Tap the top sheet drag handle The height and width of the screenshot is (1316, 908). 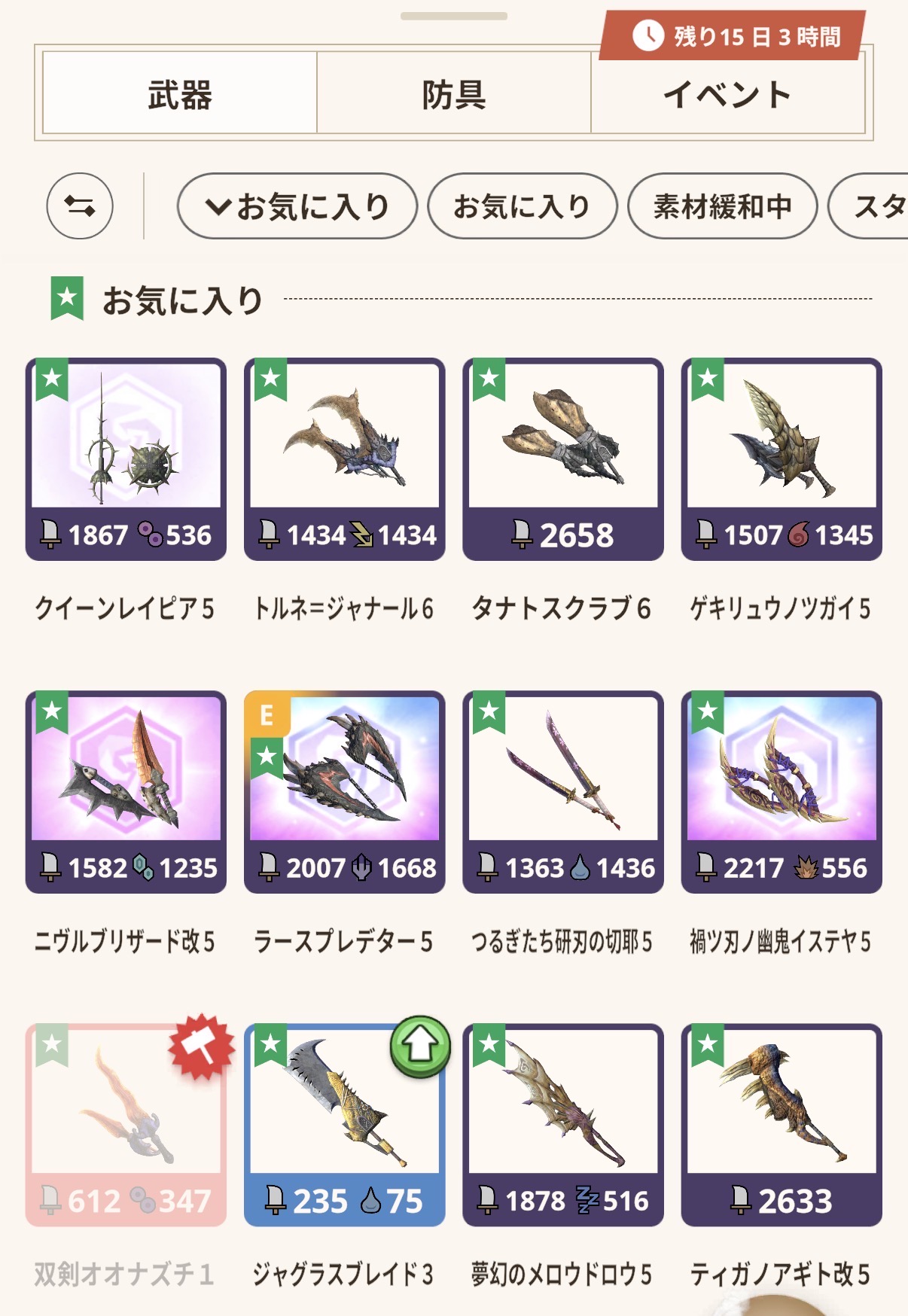[454, 16]
